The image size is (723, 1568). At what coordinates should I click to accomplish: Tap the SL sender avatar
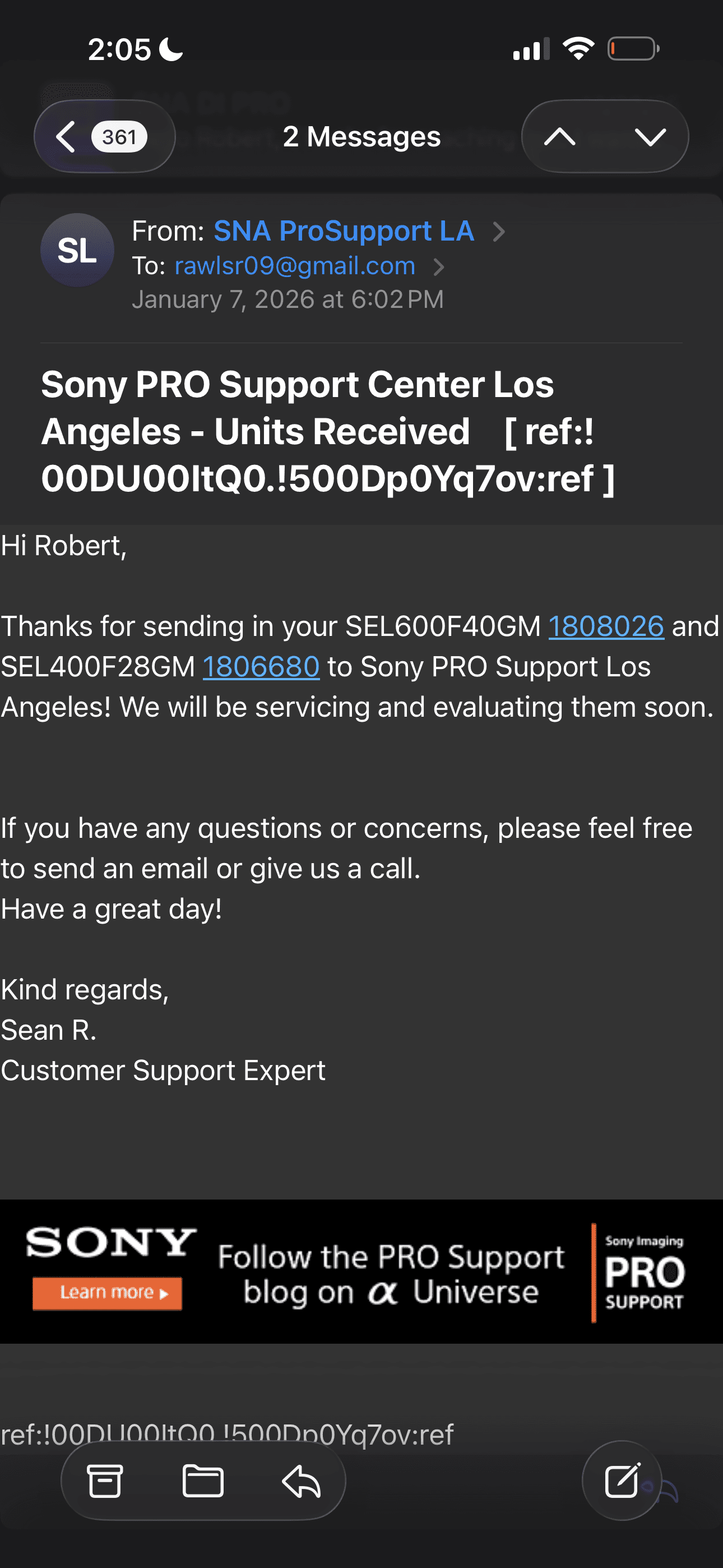[x=77, y=250]
